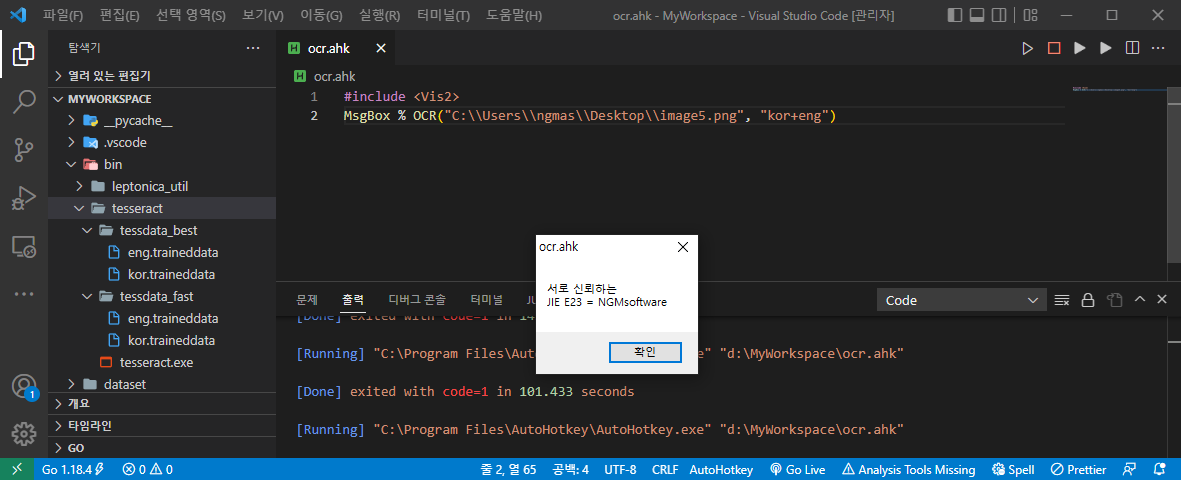The image size is (1181, 480).
Task: Open the 선택 영역(S) menu
Action: [x=191, y=15]
